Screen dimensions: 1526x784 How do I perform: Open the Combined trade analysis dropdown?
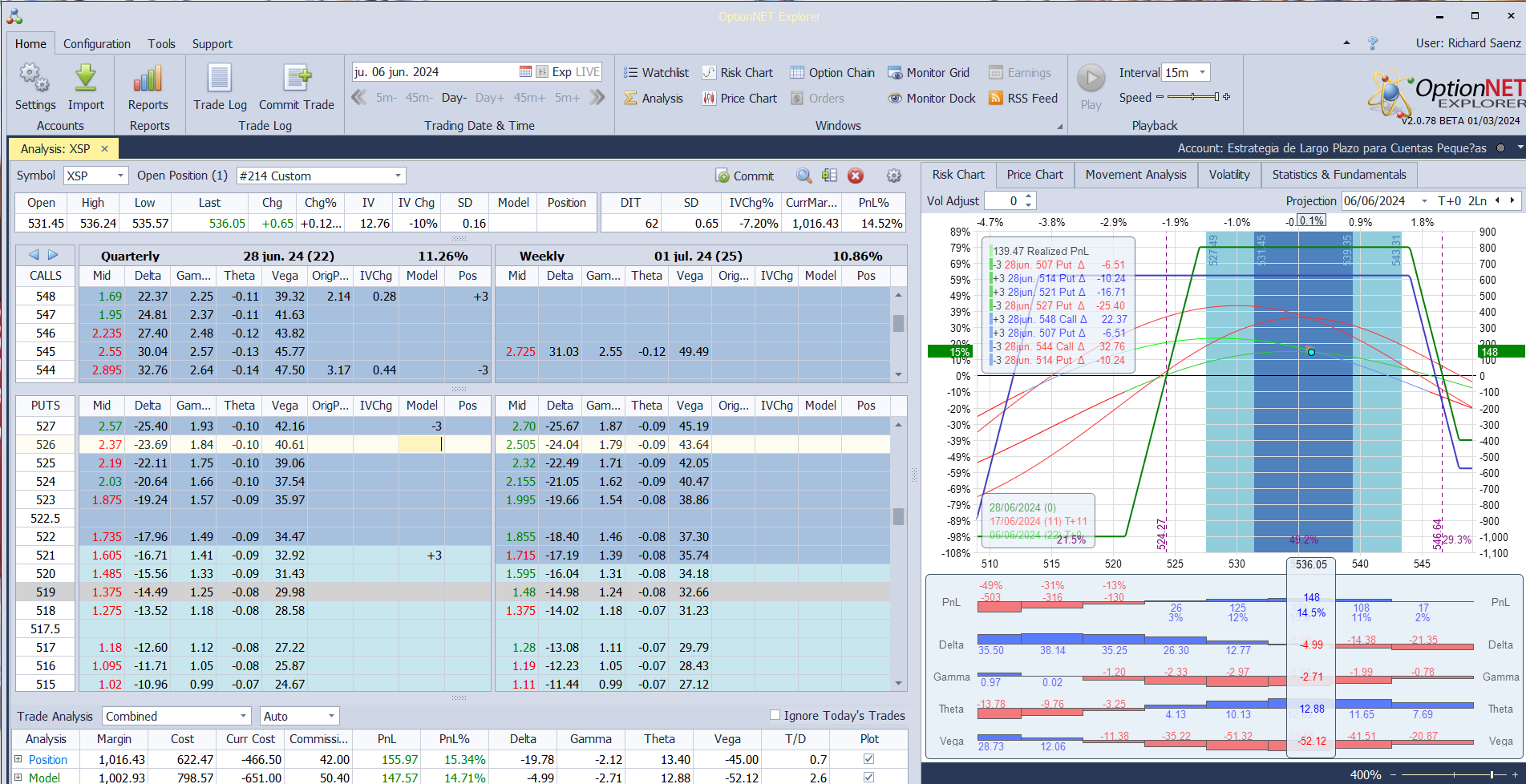pos(243,716)
